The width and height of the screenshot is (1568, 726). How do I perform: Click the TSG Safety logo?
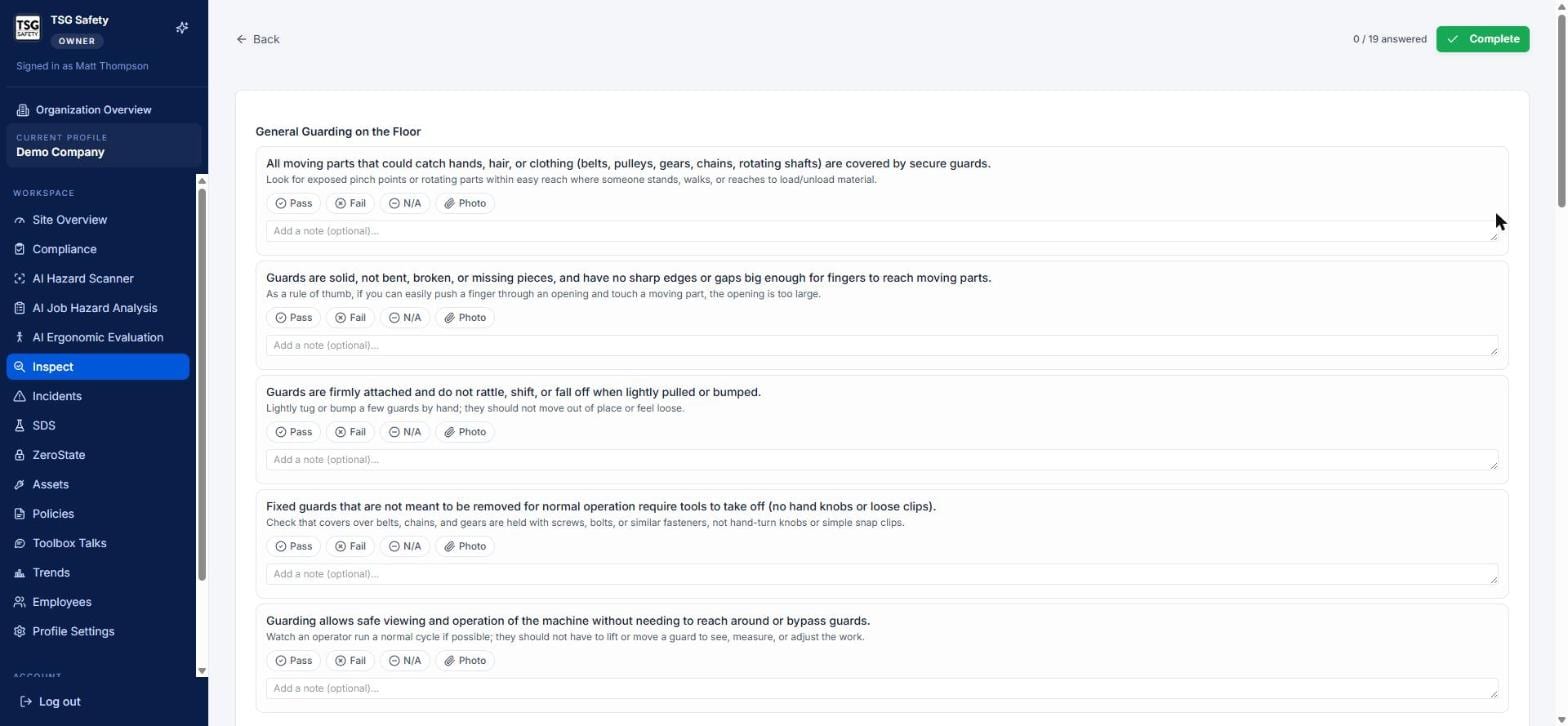[27, 27]
